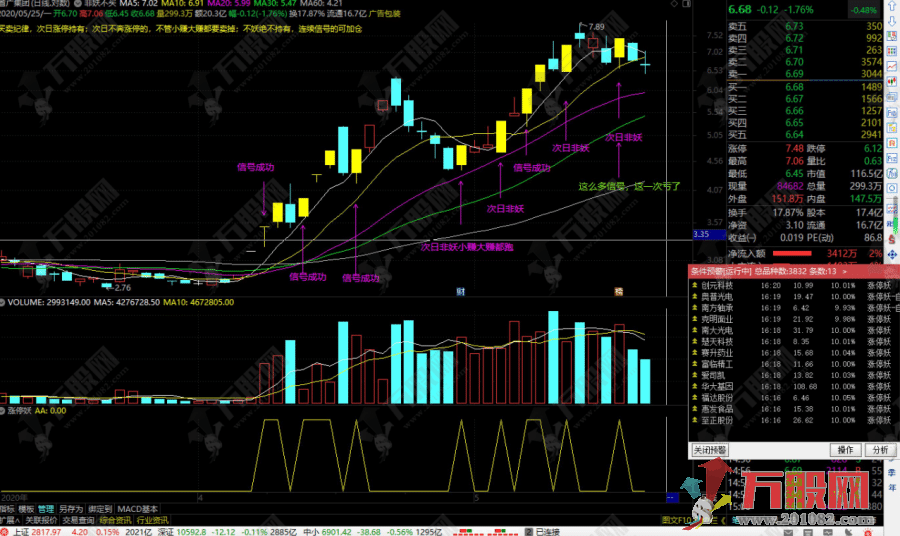The width and height of the screenshot is (900, 536).
Task: Select the 奥普光电 alert row
Action: [794, 297]
